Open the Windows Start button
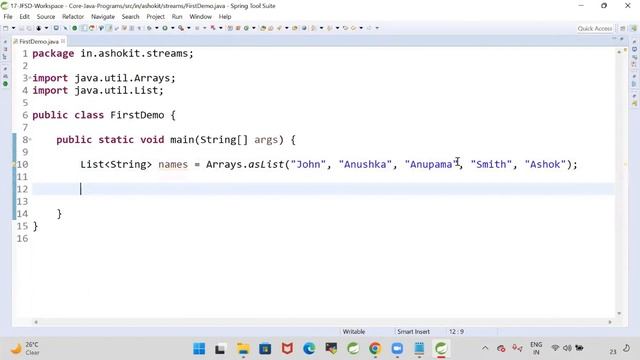This screenshot has width=640, height=360. coord(199,349)
